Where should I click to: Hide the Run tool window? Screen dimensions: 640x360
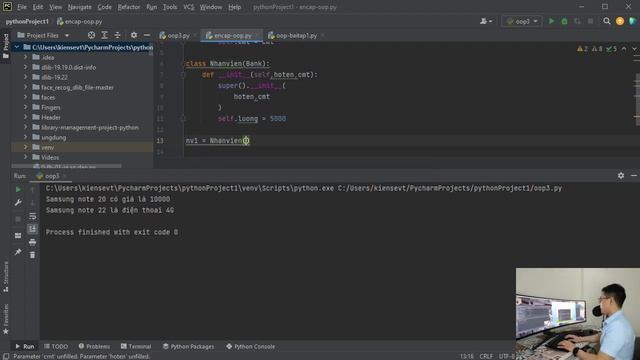pos(634,176)
